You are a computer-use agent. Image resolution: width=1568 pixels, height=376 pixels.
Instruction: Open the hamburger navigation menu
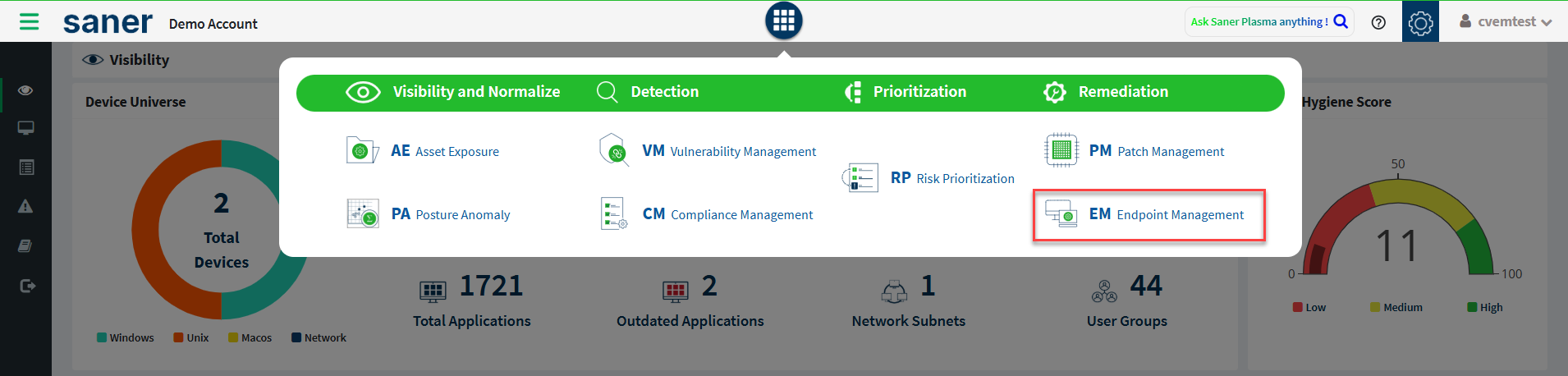click(29, 21)
